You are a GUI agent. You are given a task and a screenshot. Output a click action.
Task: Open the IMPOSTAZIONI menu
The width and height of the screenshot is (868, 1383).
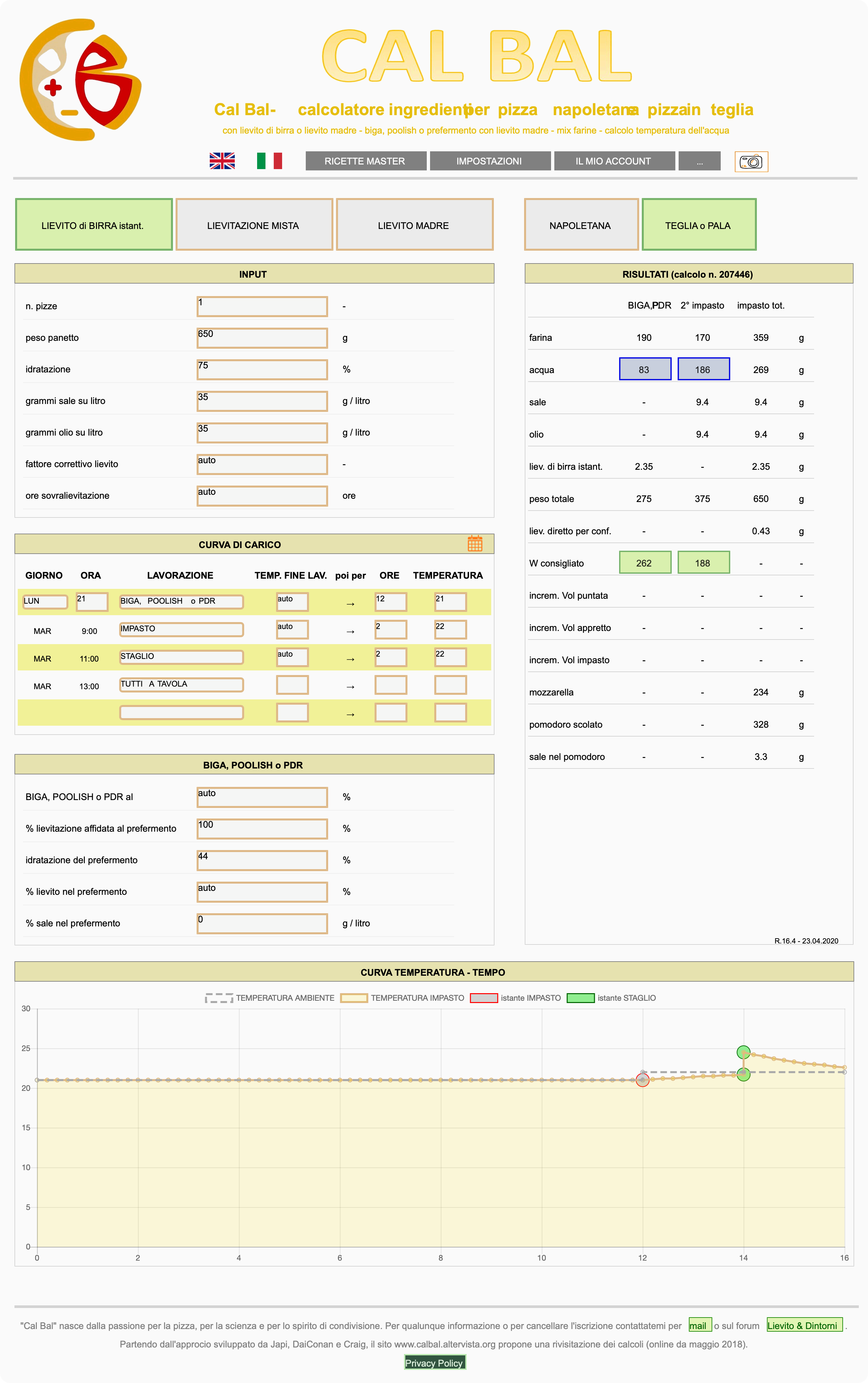[x=490, y=161]
